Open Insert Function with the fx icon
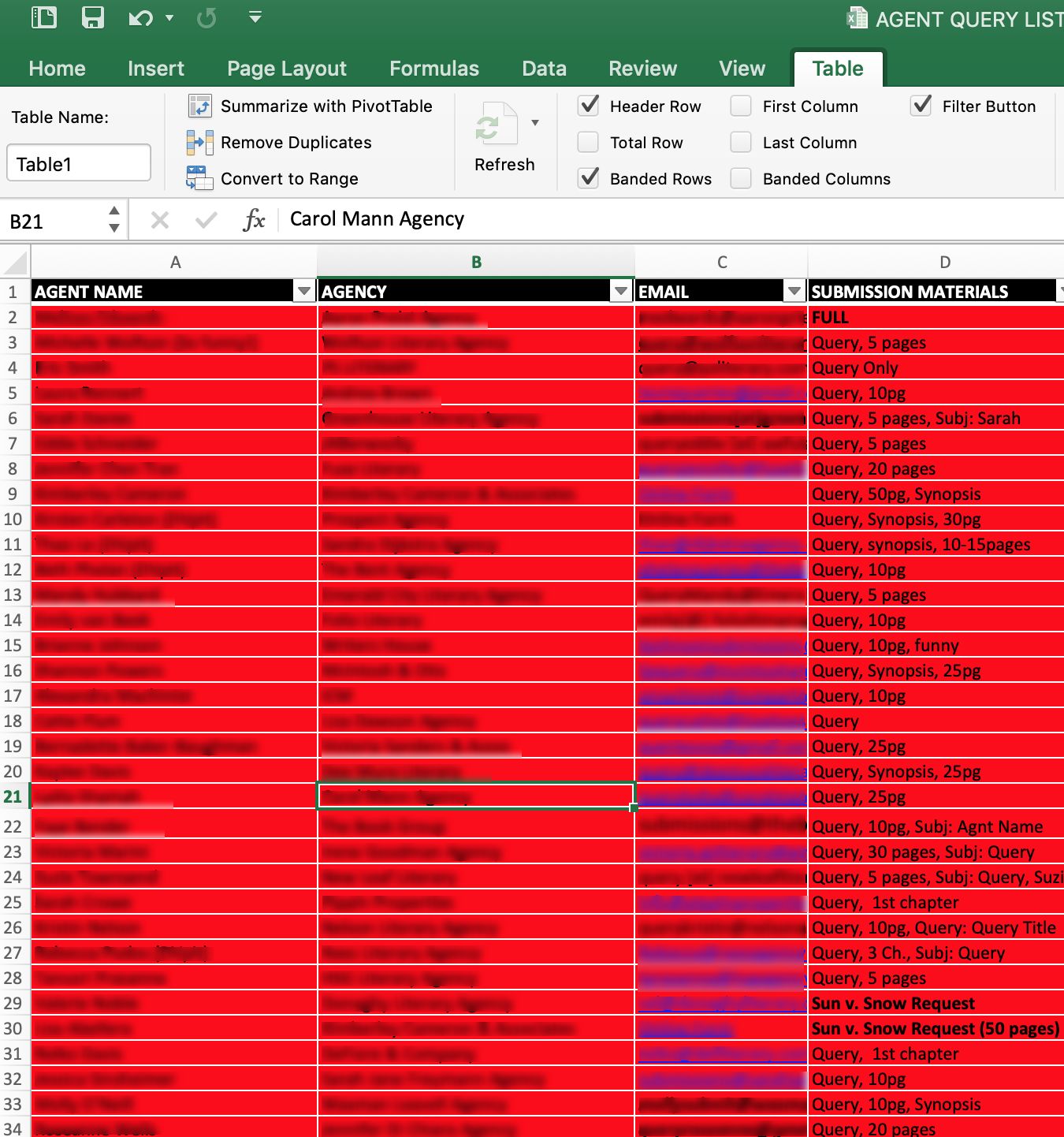The image size is (1064, 1137). (x=254, y=220)
